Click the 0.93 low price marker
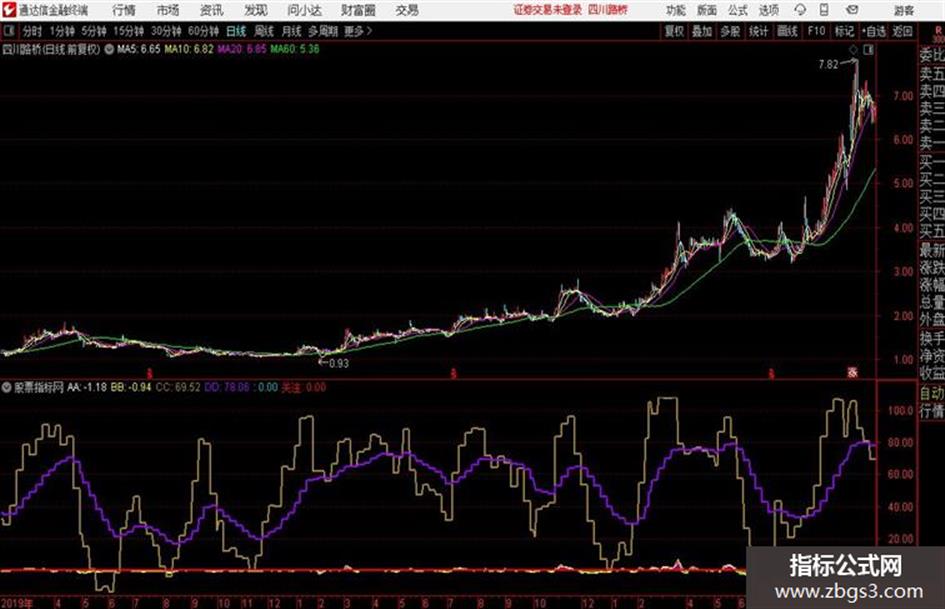 click(x=338, y=363)
